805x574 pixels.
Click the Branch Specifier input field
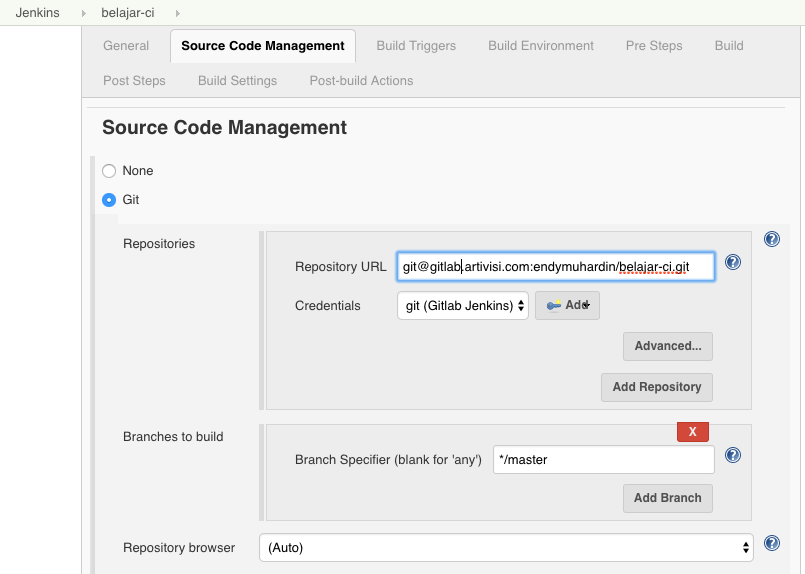point(603,460)
